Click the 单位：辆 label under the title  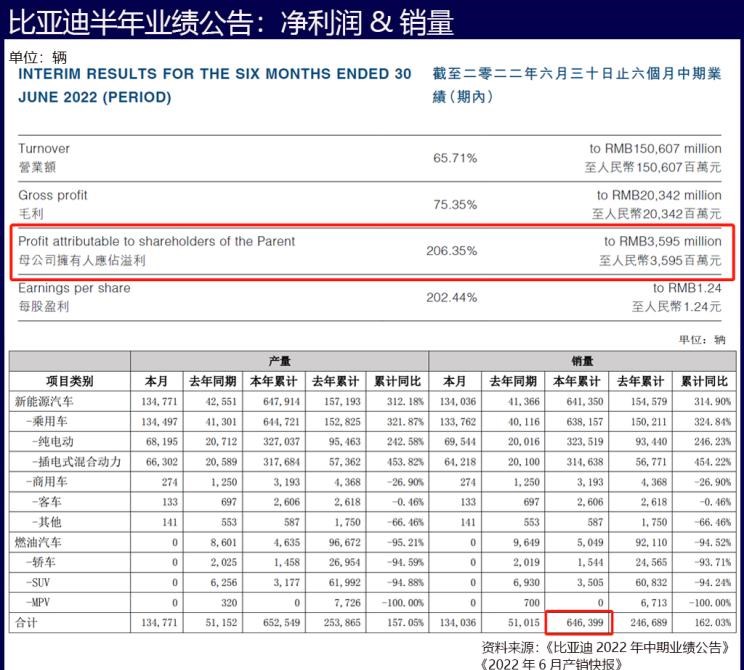tap(37, 57)
